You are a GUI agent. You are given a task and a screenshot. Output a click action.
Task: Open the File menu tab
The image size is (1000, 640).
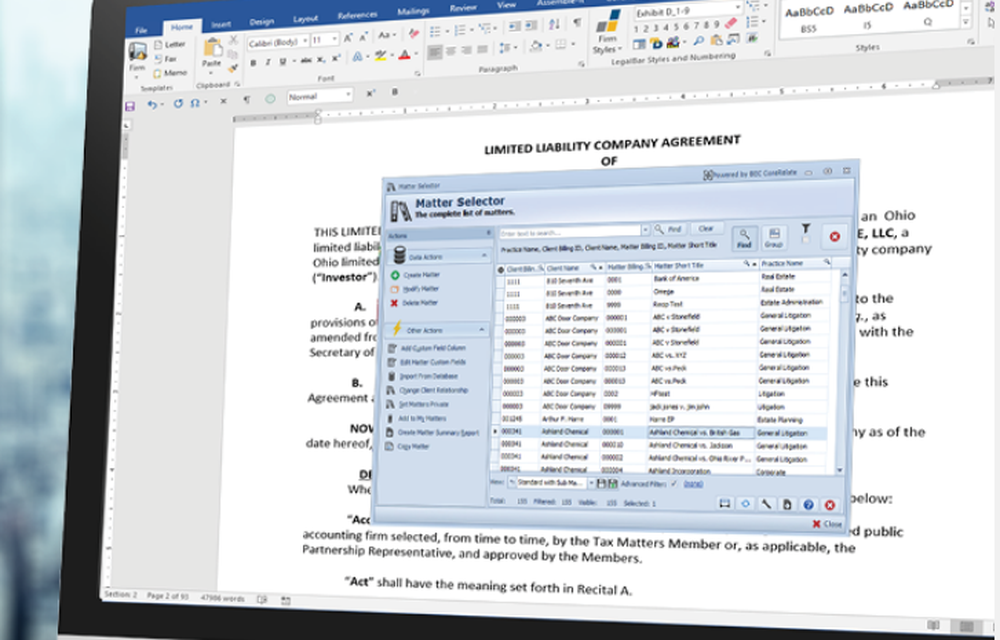[141, 30]
